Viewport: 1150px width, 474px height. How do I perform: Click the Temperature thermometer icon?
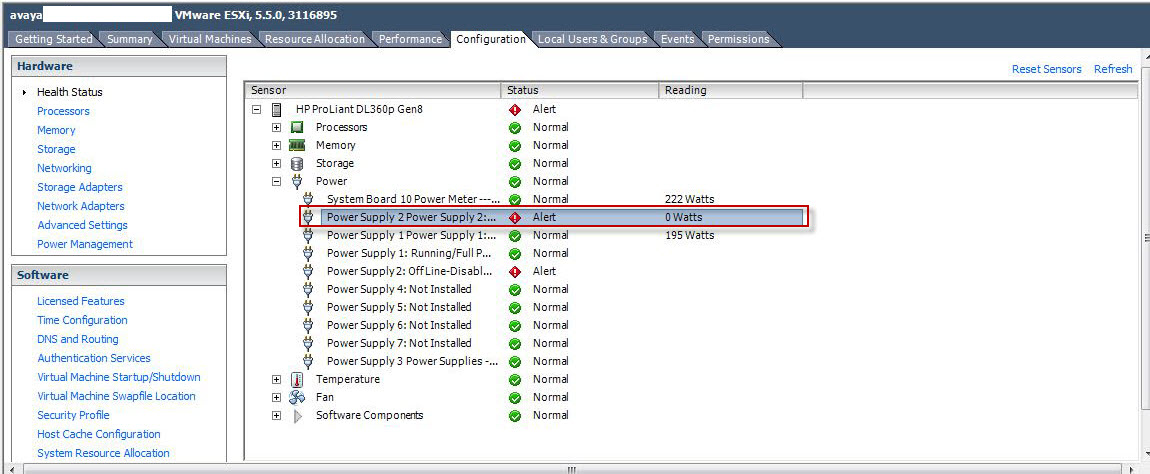297,379
